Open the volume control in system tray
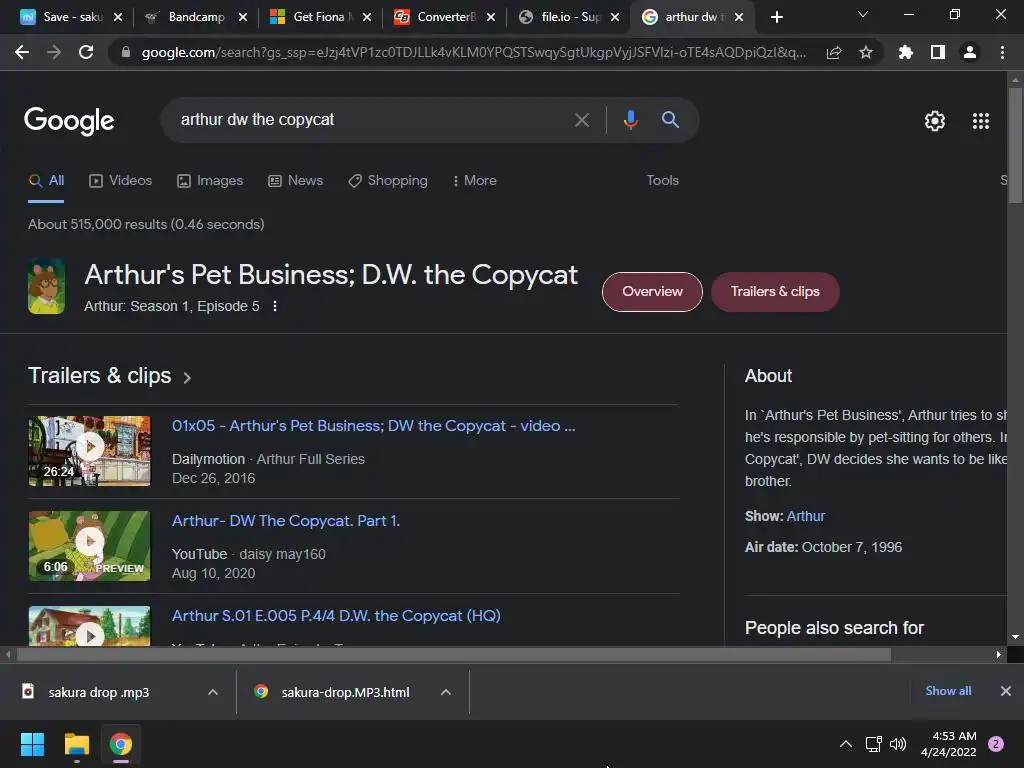Image resolution: width=1024 pixels, height=768 pixels. pyautogui.click(x=899, y=744)
